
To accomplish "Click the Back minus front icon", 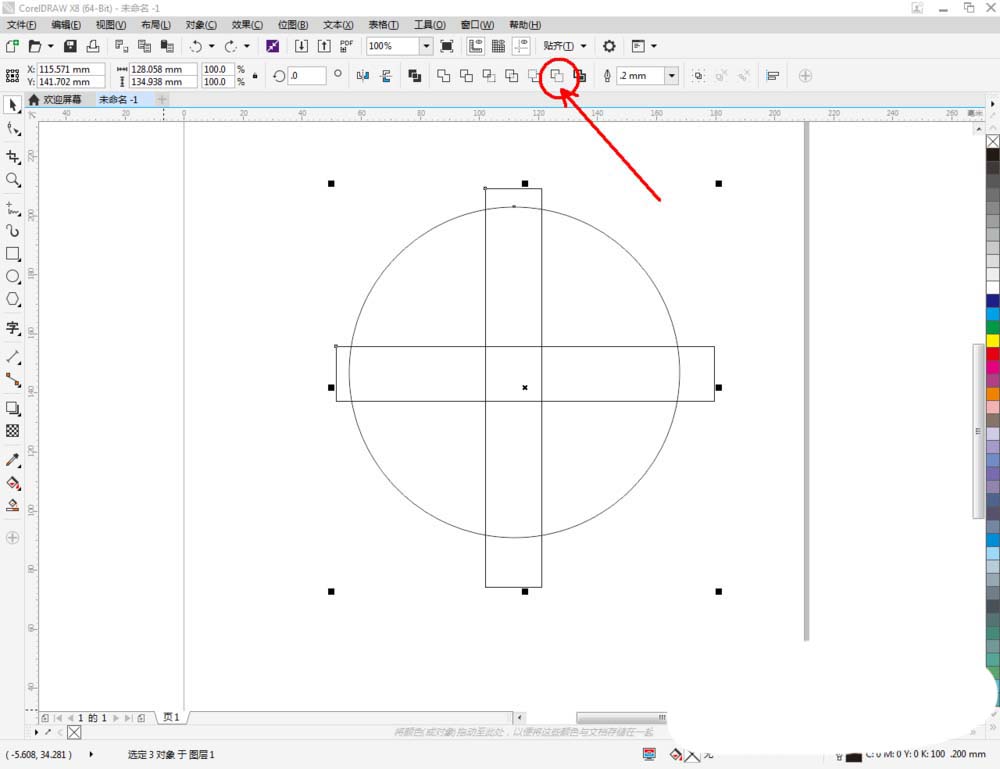I will point(557,76).
